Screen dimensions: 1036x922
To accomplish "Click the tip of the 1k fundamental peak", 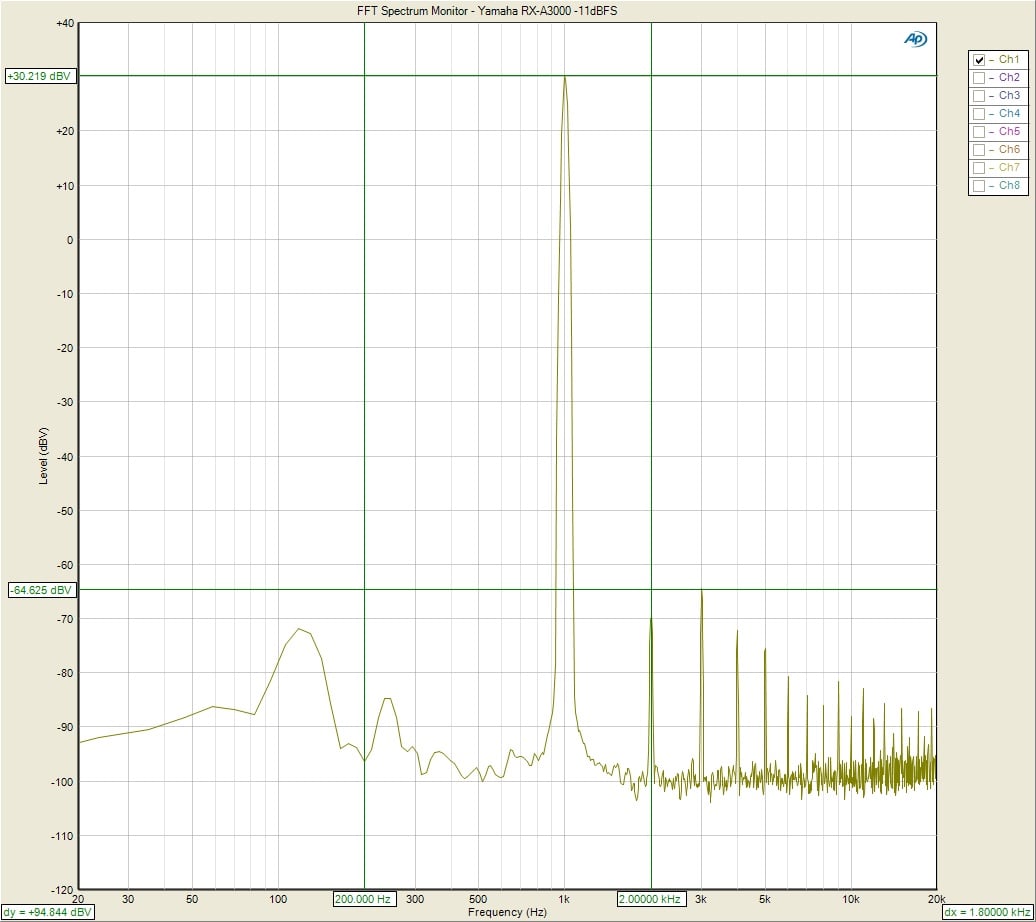I will tap(565, 77).
